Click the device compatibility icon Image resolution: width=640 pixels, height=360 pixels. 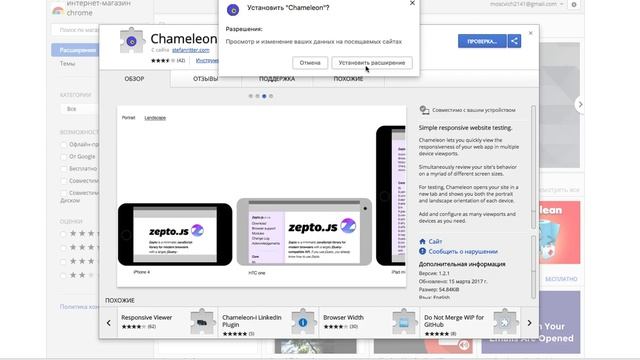(424, 110)
